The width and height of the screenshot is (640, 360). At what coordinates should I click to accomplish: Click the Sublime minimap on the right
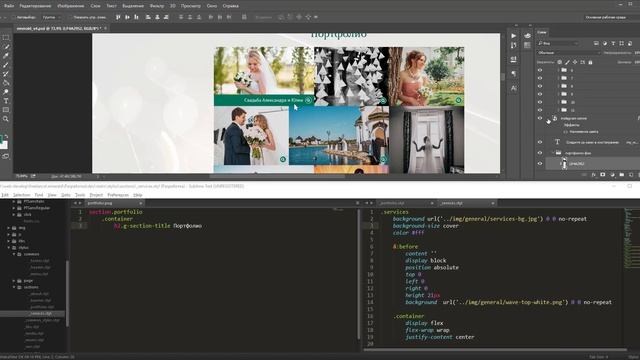tap(631, 239)
